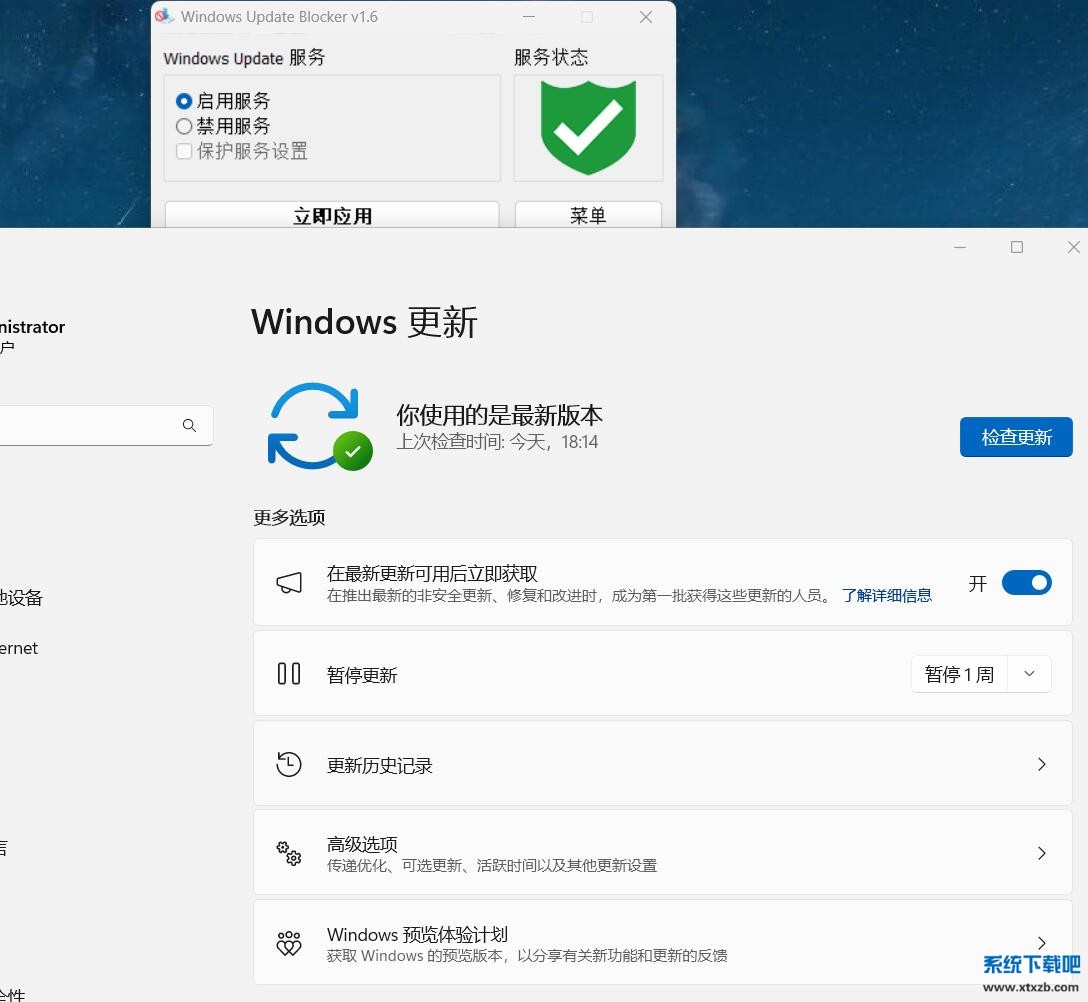
Task: Open the 暂停1周 dropdown
Action: (x=1028, y=673)
